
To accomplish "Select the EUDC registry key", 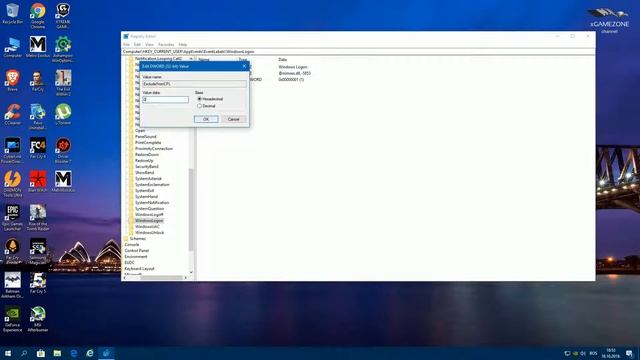I will (x=129, y=262).
